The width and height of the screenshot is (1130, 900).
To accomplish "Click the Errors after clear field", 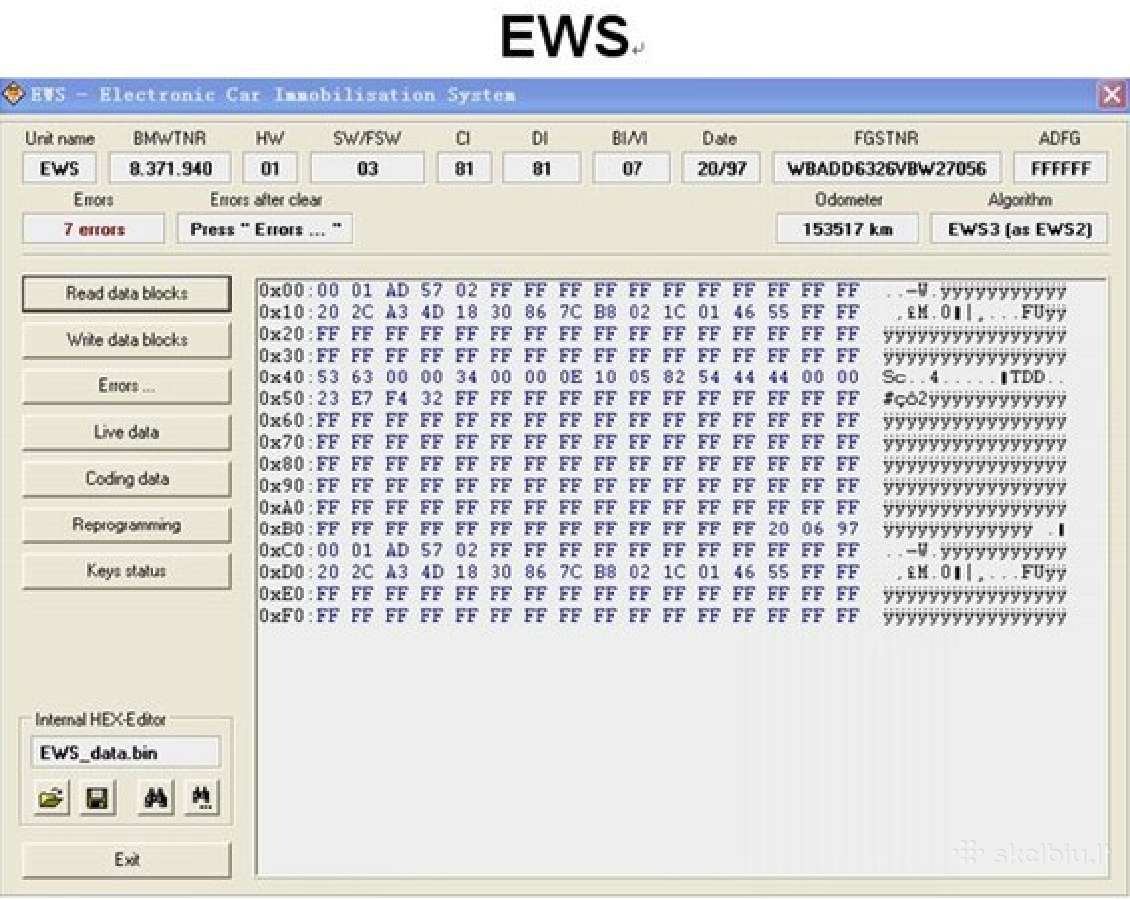I will tap(265, 229).
